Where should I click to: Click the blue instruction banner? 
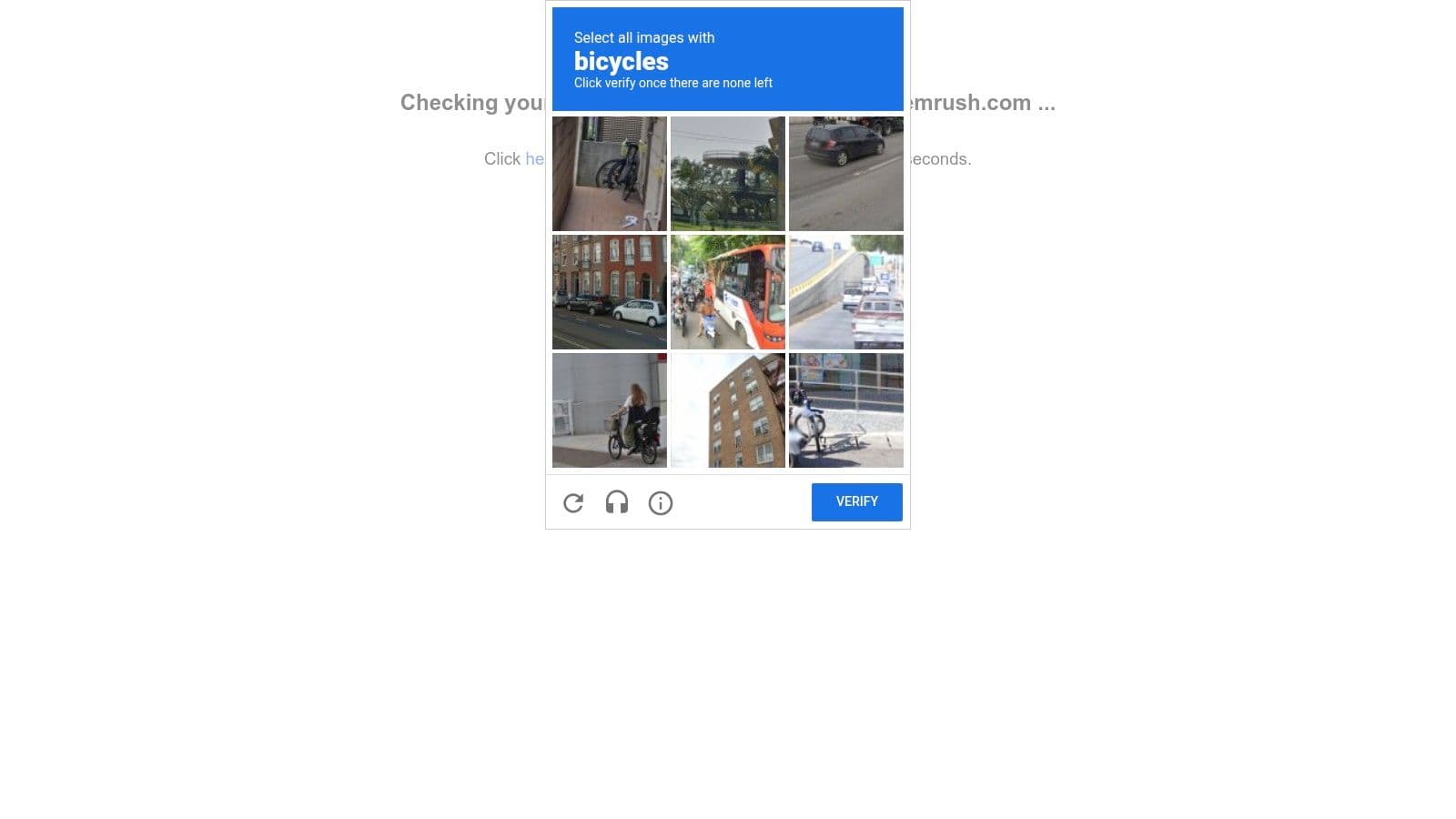728,59
